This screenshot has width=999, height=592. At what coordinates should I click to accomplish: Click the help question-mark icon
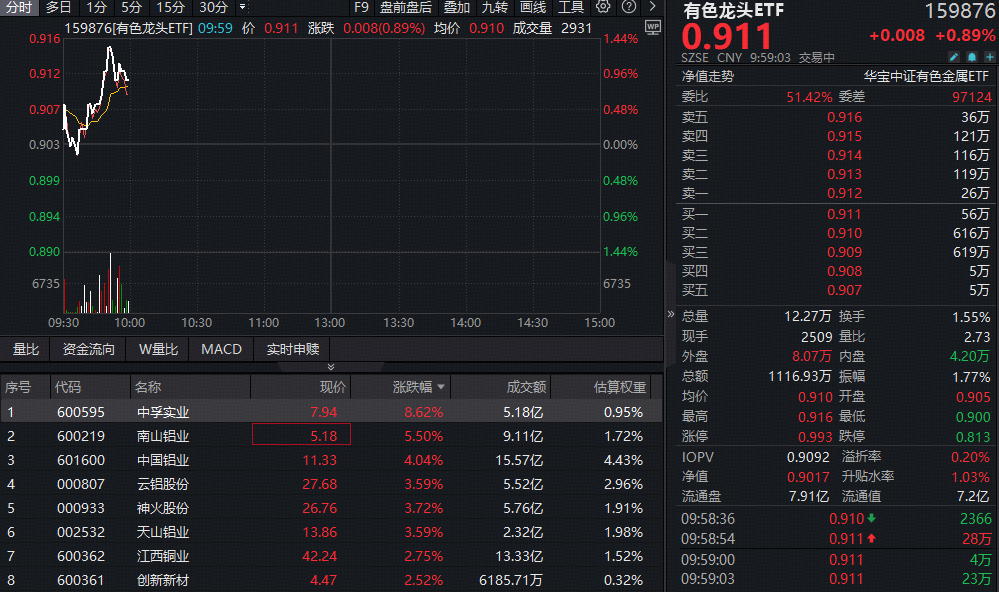click(x=628, y=8)
